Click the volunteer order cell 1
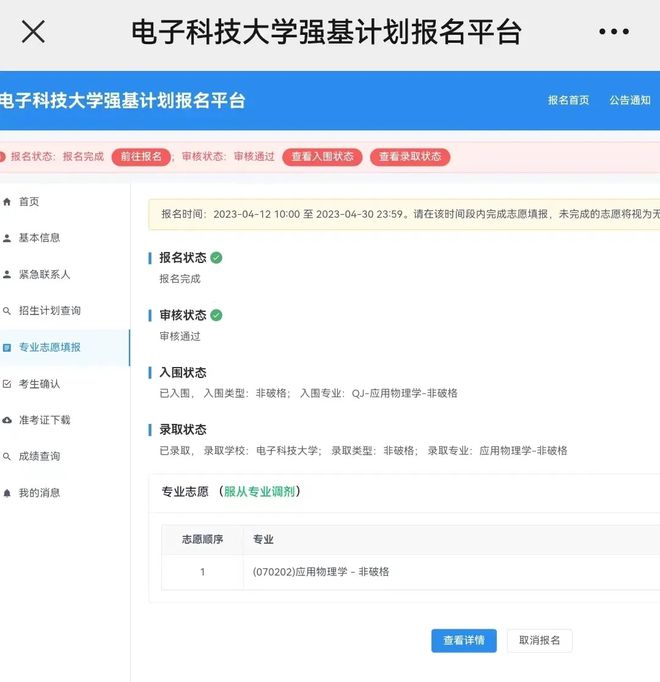 [x=202, y=572]
